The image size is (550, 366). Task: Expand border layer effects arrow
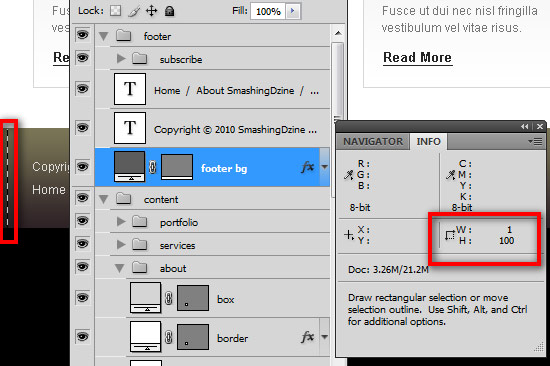(x=324, y=337)
